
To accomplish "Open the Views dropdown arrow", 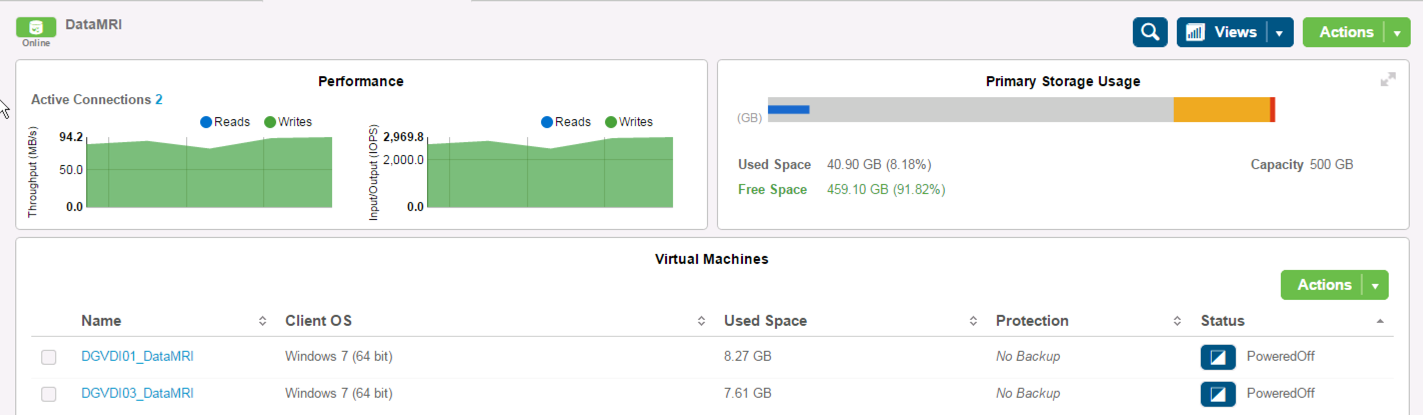I will point(1279,33).
